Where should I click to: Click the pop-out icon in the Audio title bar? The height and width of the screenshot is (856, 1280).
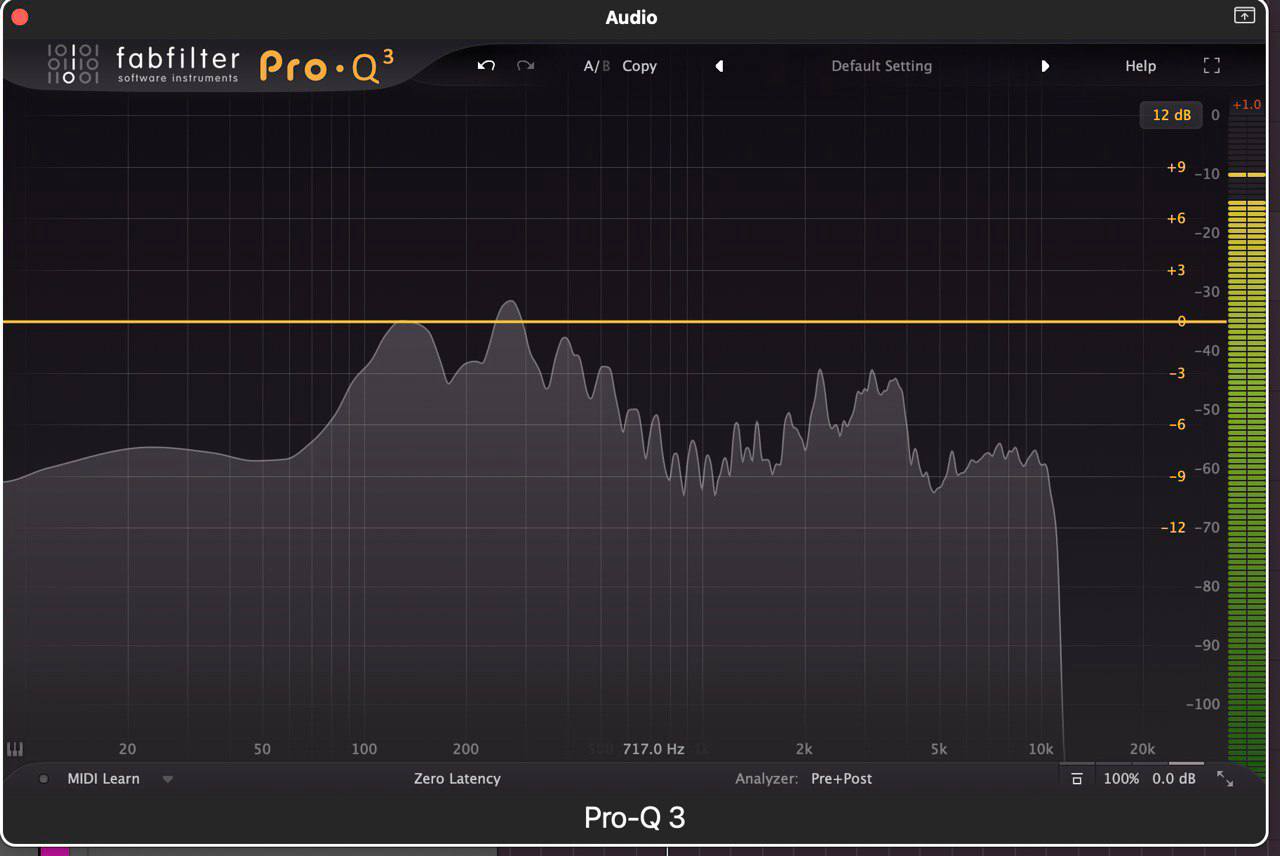[x=1244, y=15]
